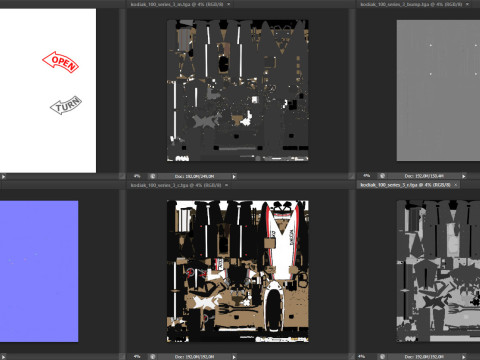
Task: Click zoom percentage field in _m.tga window
Action: (137, 176)
